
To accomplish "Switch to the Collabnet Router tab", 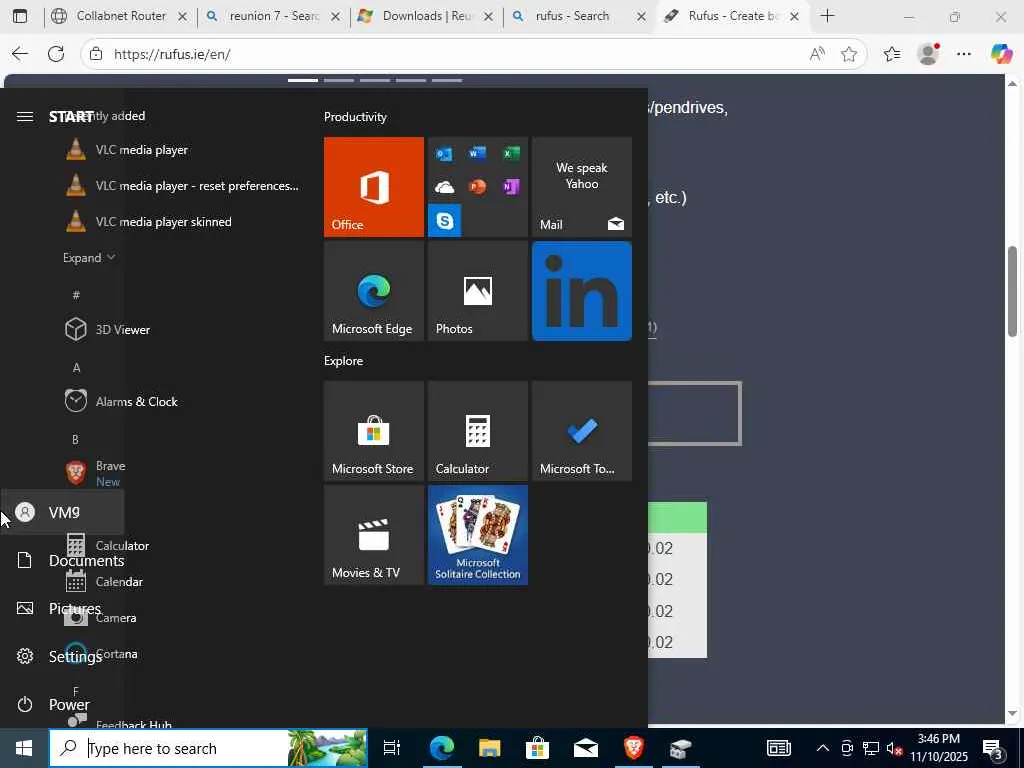I will pyautogui.click(x=121, y=16).
